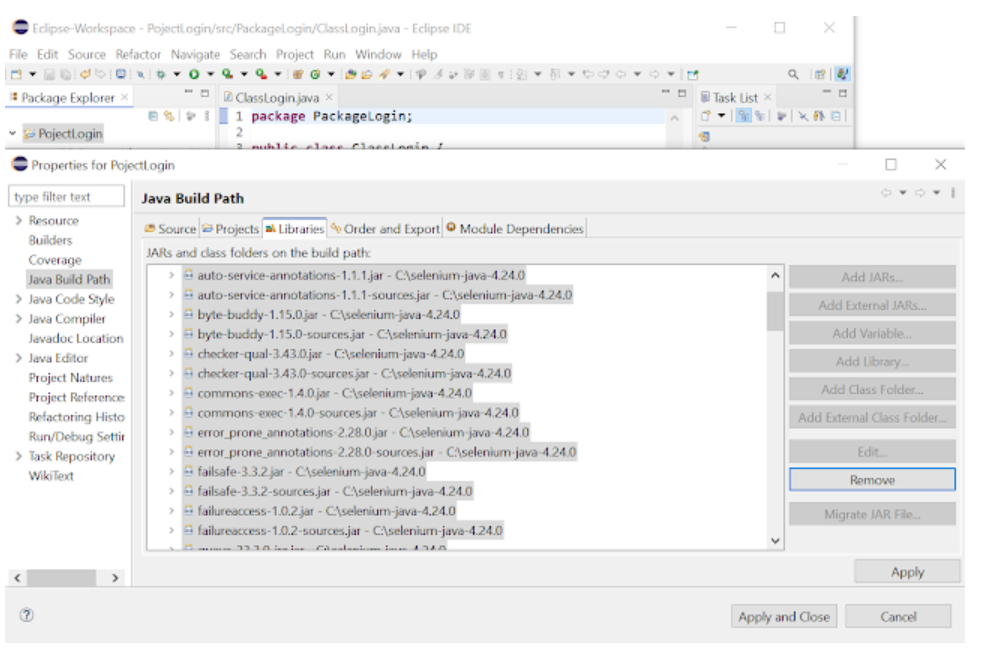Click the JAR list scroll down arrow

(775, 541)
